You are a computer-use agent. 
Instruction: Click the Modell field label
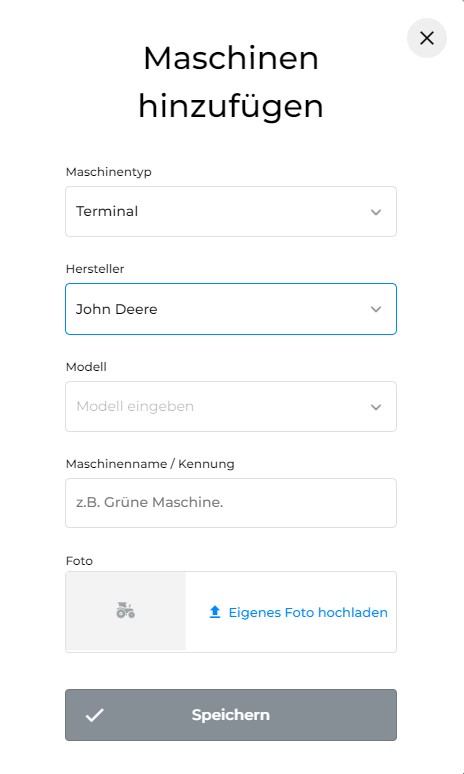(86, 367)
